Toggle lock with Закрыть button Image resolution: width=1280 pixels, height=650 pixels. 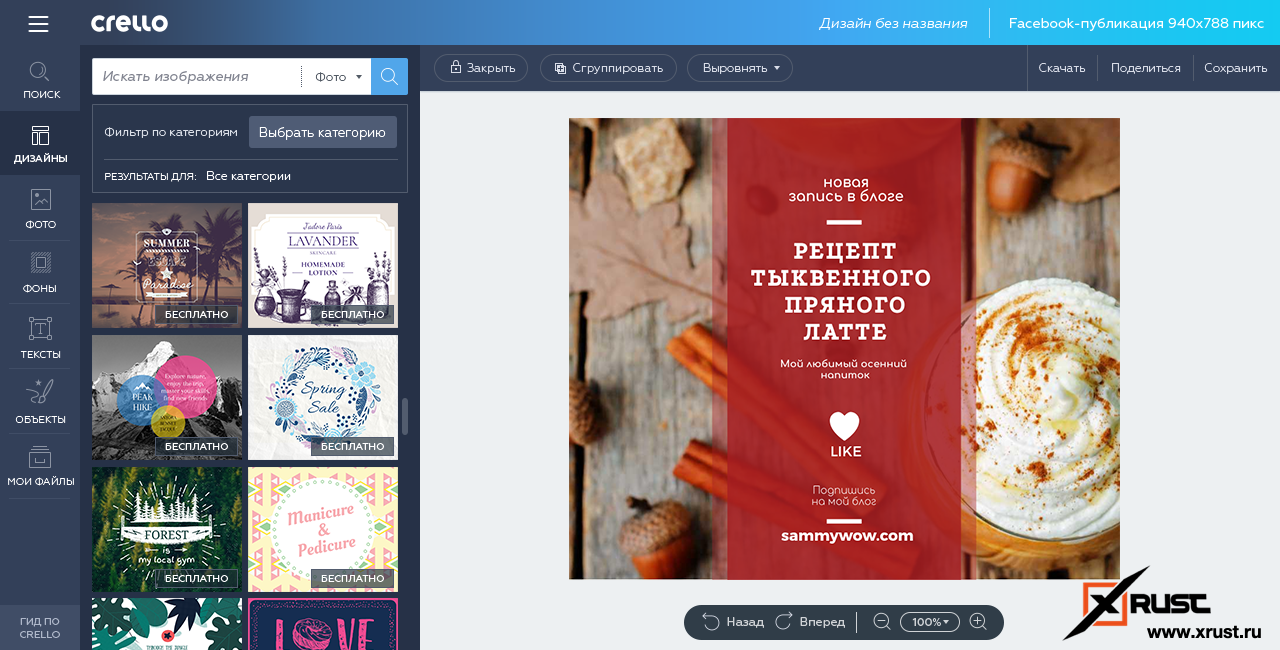pyautogui.click(x=481, y=68)
